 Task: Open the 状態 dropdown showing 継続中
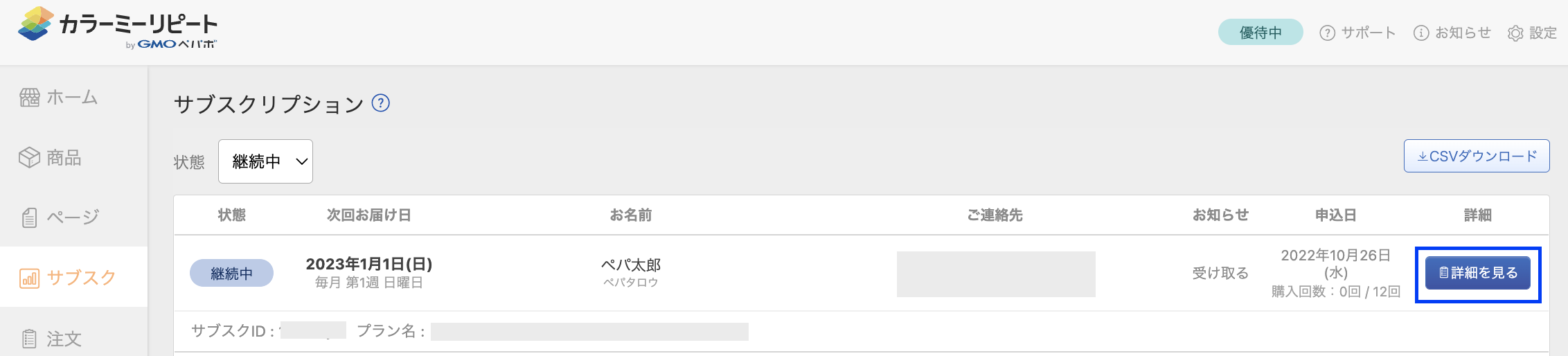pos(265,161)
